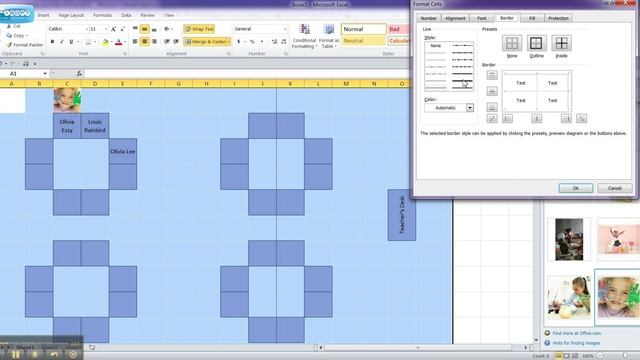Apply the Fill Color bucket
This screenshot has width=640, height=360.
[105, 42]
